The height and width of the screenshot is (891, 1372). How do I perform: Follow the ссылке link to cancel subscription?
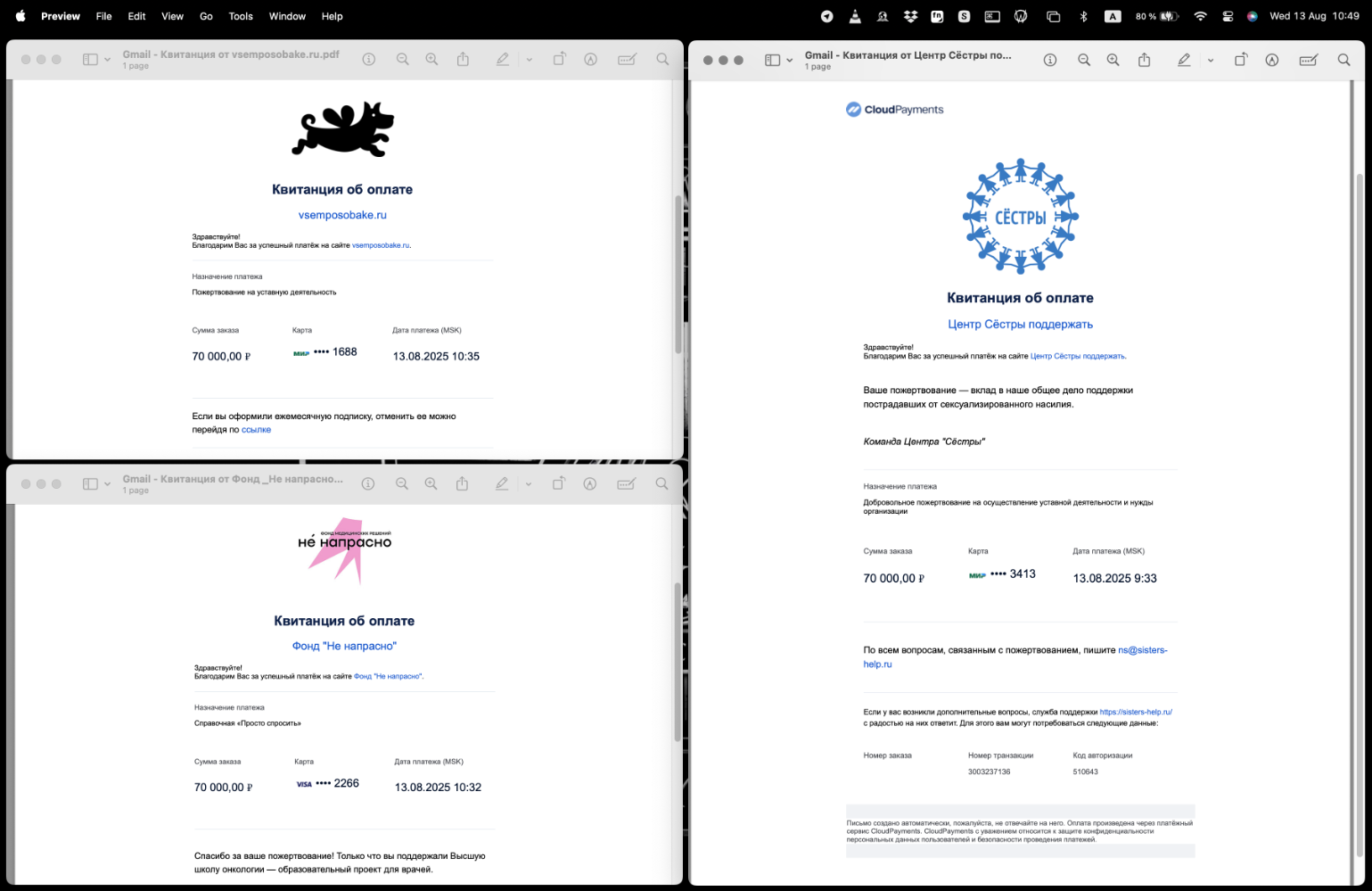(x=256, y=430)
